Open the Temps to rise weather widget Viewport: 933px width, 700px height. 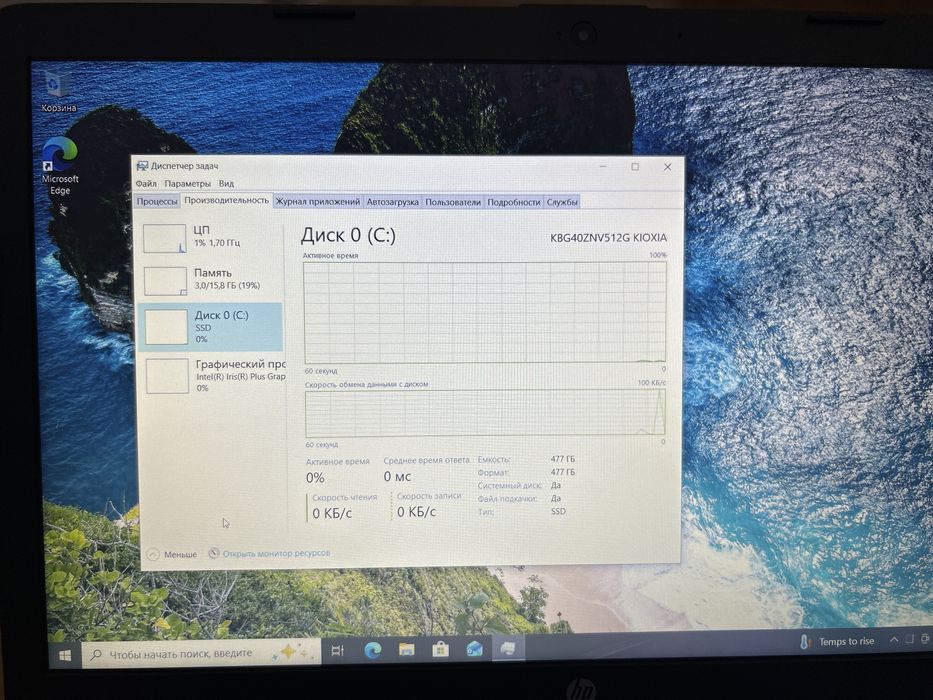tap(838, 642)
